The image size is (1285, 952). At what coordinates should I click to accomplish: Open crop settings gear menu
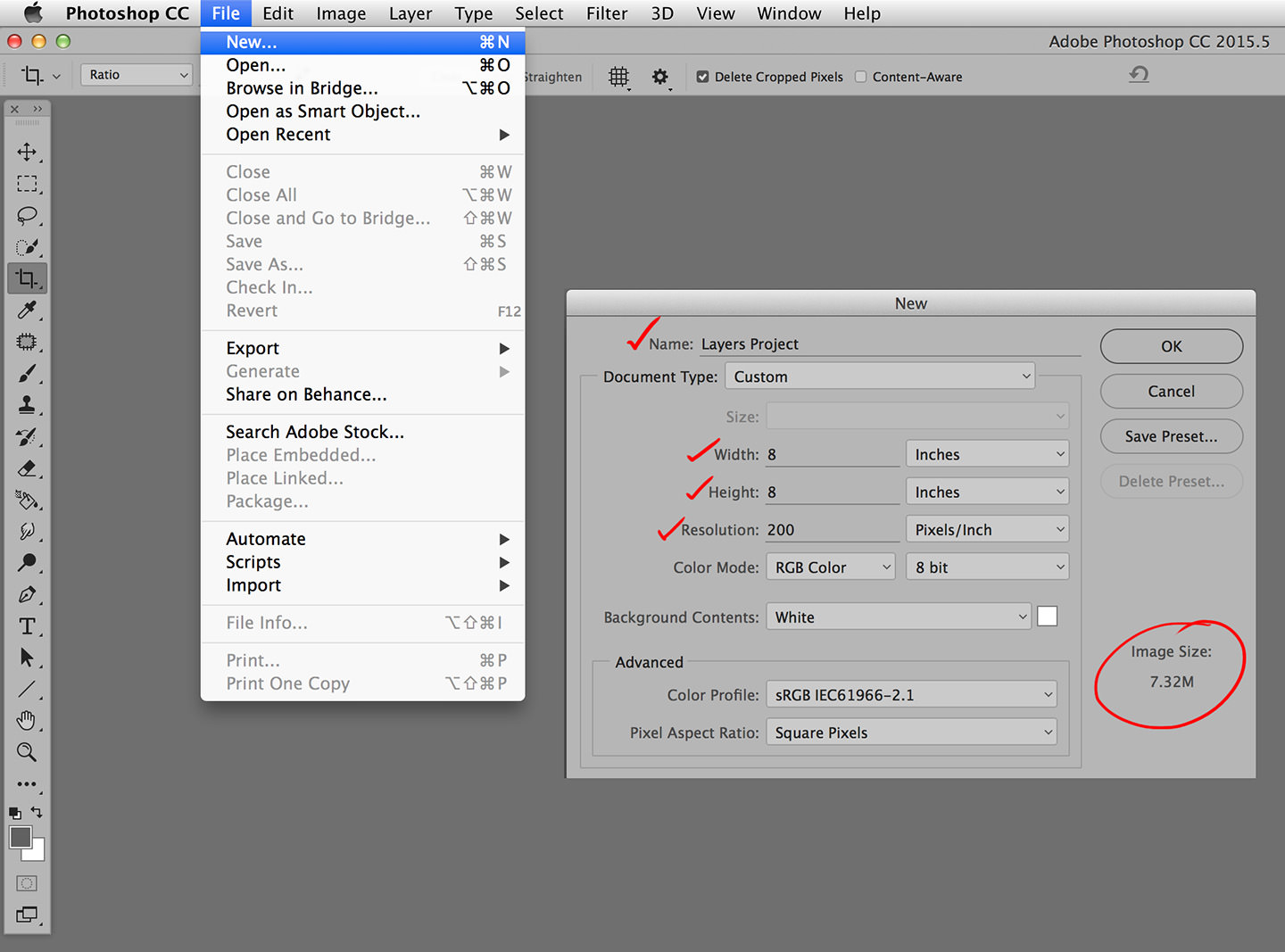[x=660, y=78]
